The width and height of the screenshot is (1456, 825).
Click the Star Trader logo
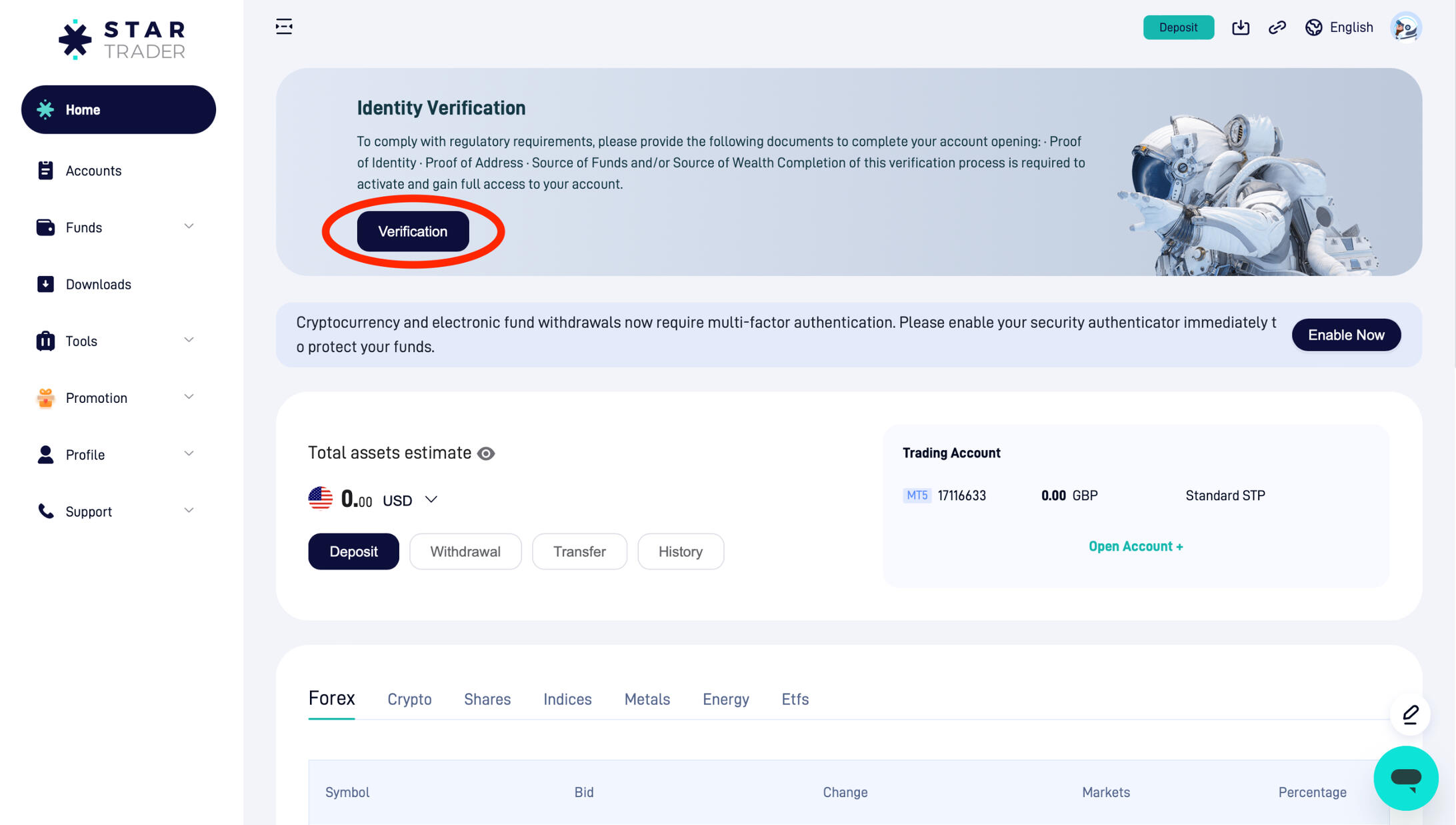tap(122, 39)
